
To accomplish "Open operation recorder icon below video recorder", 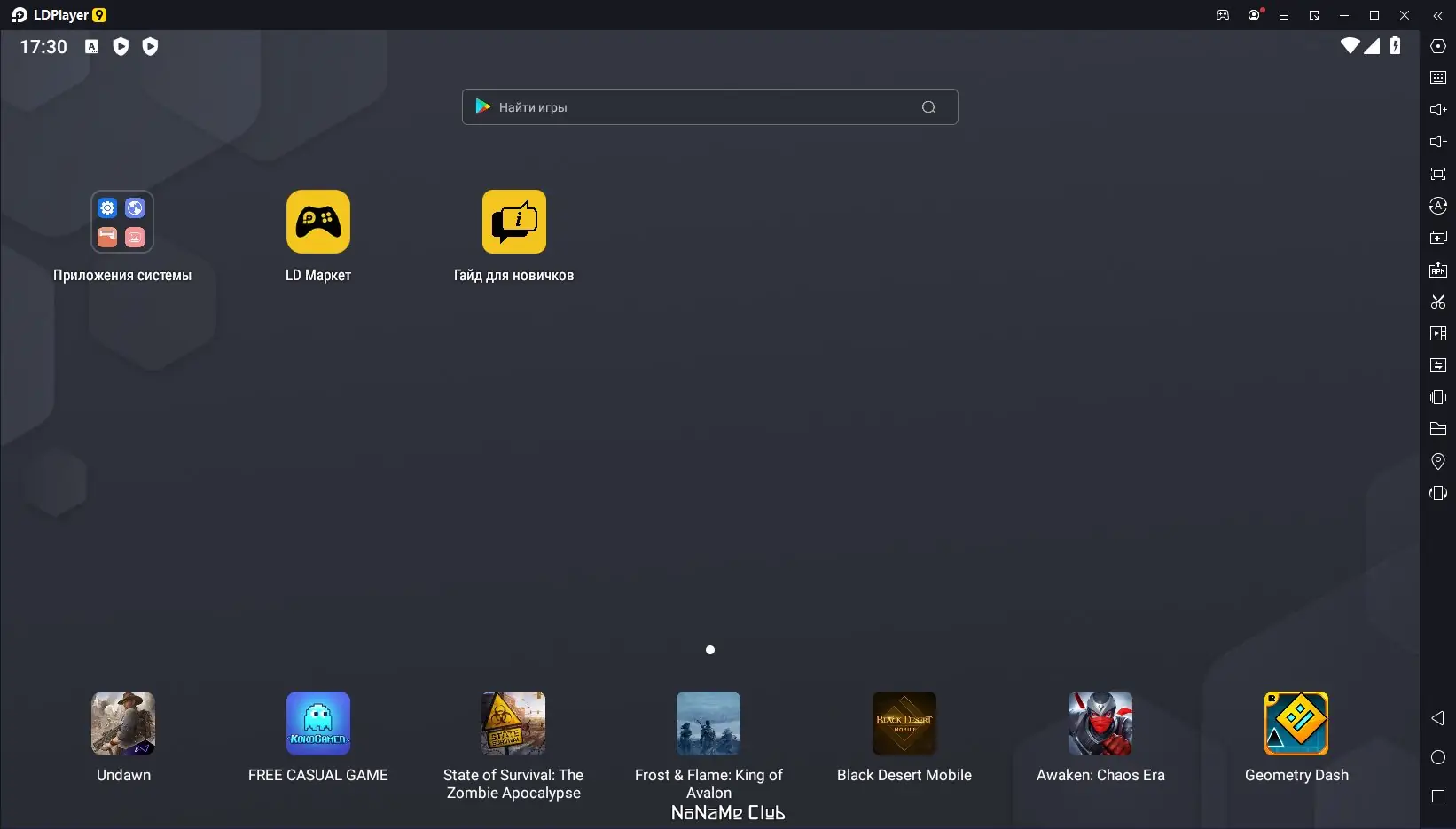I will coord(1438,365).
